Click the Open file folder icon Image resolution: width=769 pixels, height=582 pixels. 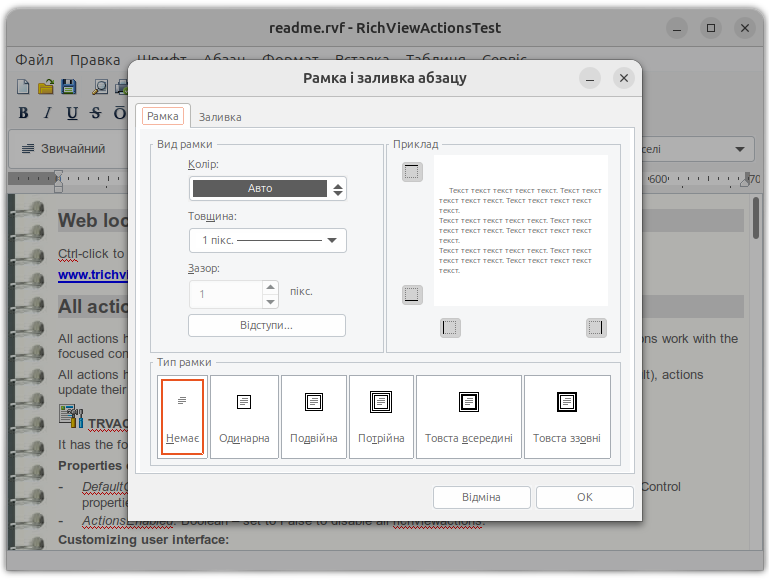click(x=46, y=87)
